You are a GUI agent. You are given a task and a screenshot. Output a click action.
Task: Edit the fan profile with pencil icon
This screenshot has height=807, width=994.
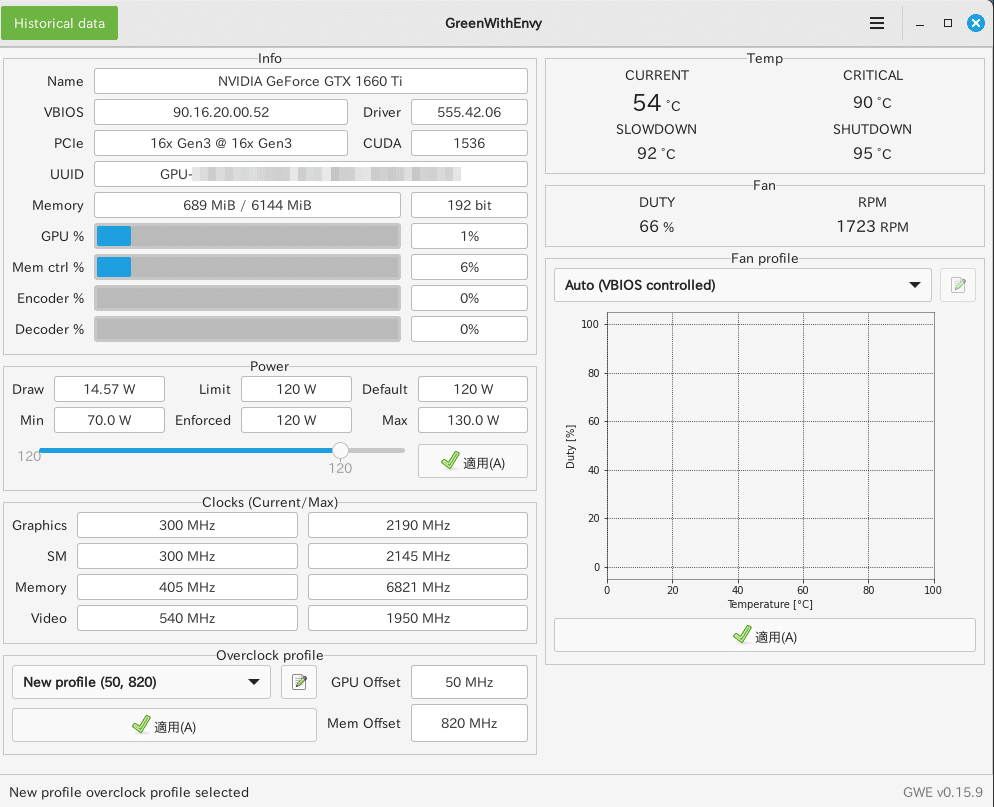tap(958, 285)
